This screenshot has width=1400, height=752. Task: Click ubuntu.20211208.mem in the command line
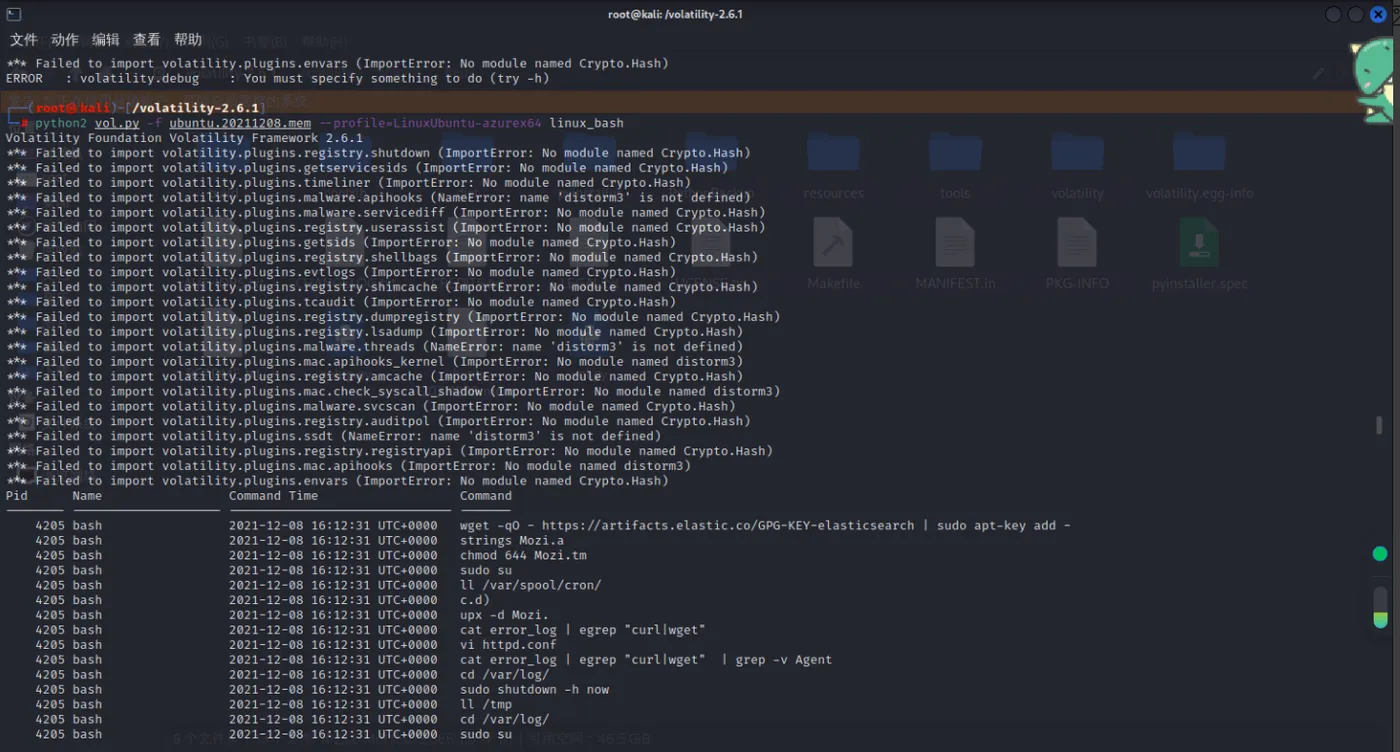240,123
